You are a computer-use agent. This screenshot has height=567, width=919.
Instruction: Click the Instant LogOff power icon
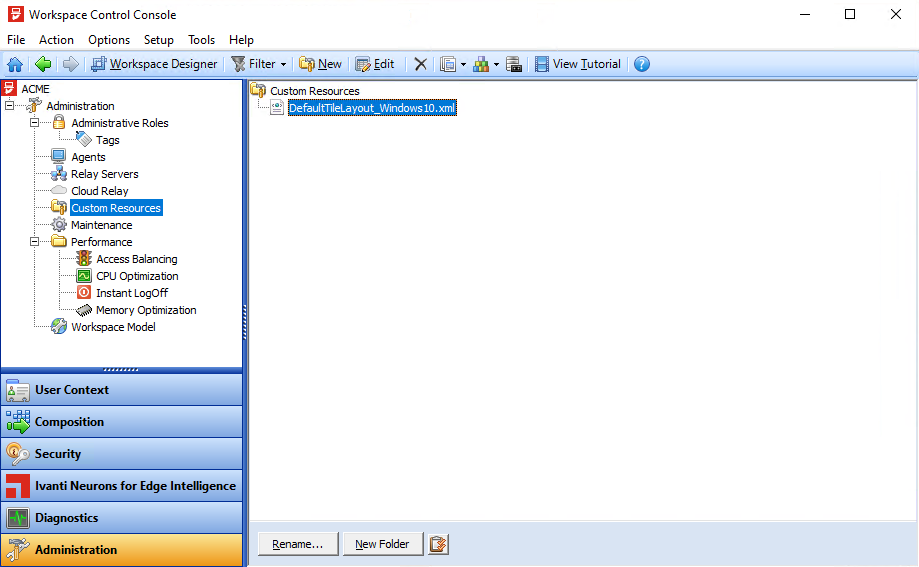pos(84,293)
